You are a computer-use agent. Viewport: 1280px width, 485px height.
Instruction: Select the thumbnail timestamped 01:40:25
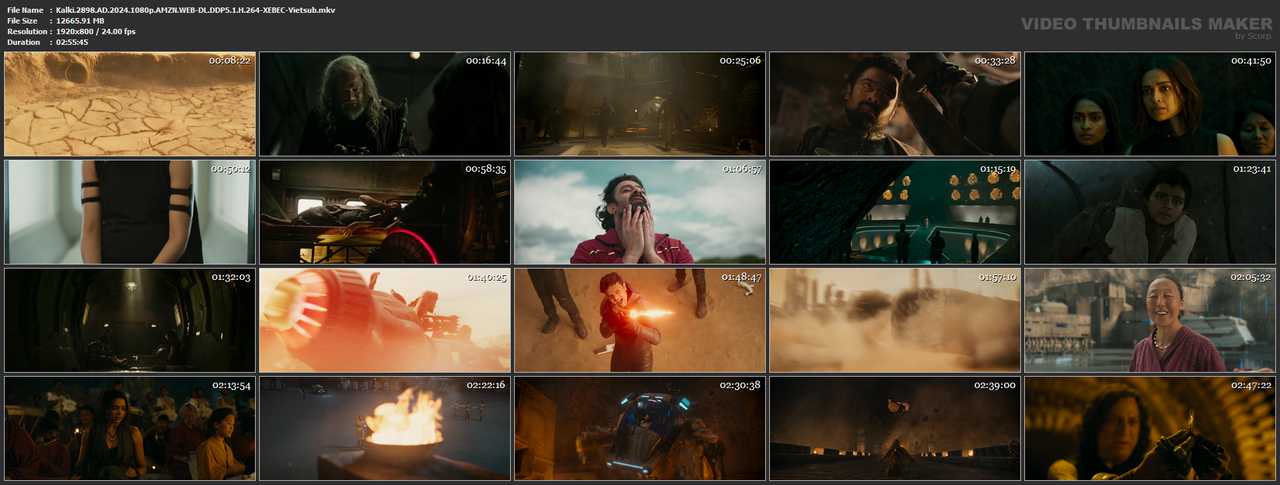click(384, 320)
